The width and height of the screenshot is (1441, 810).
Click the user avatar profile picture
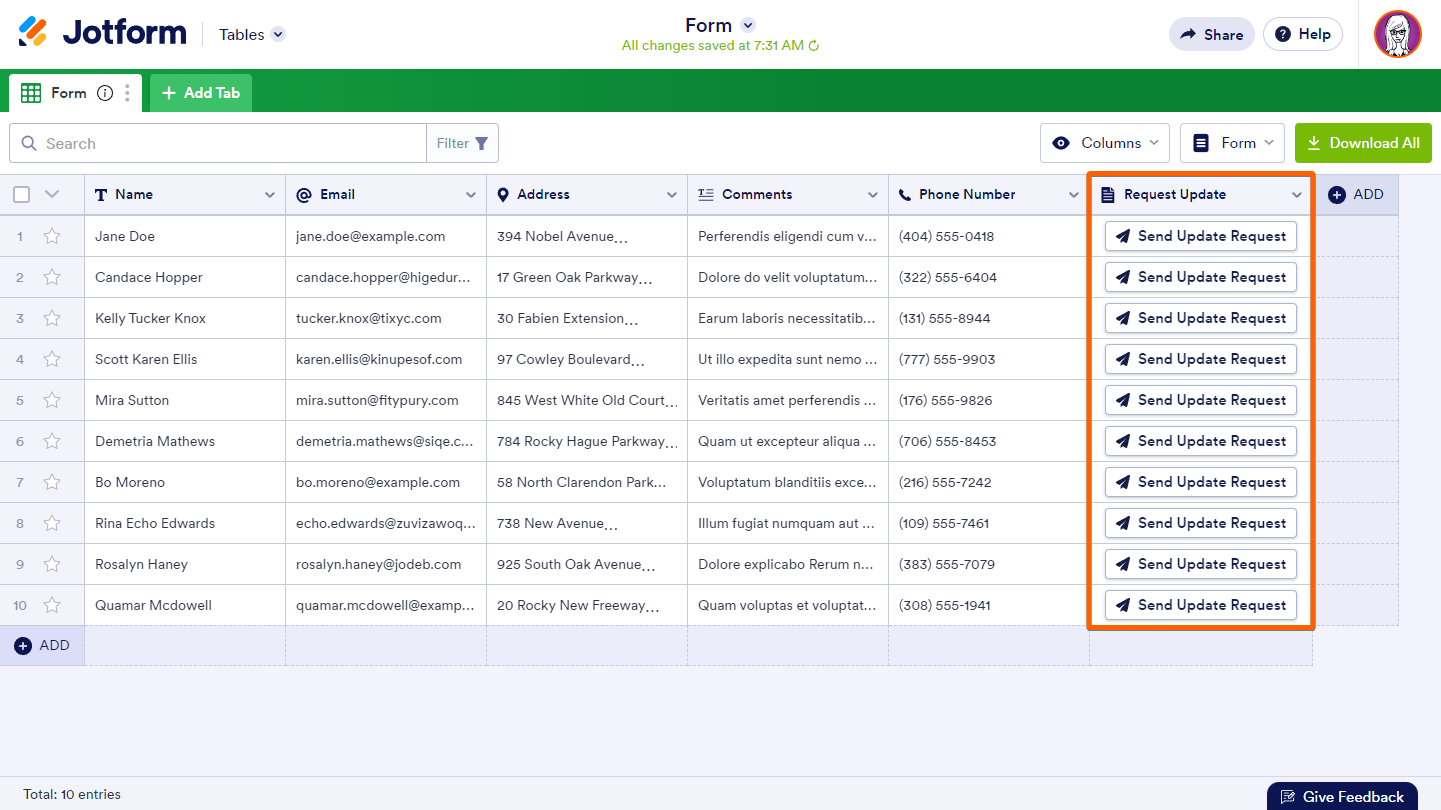pos(1397,34)
